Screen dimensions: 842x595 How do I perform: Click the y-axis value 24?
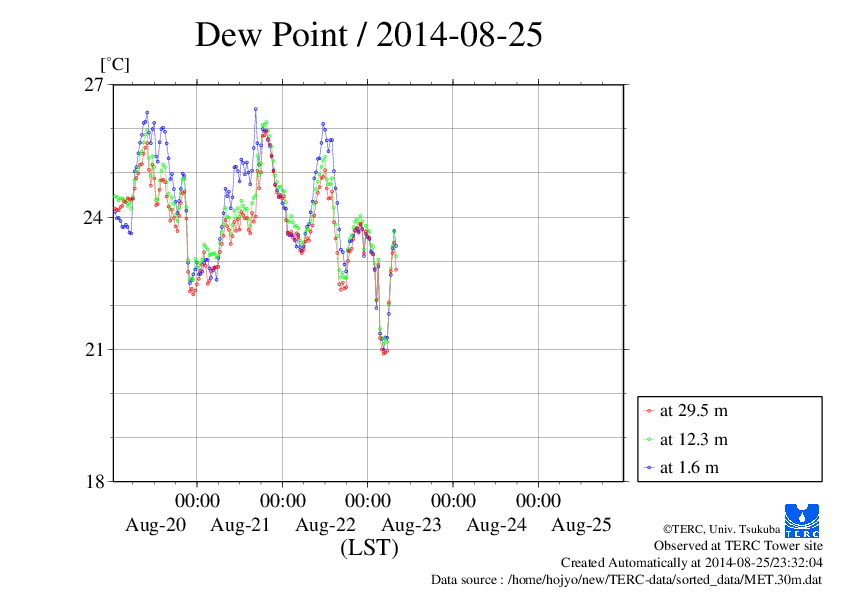pos(94,217)
